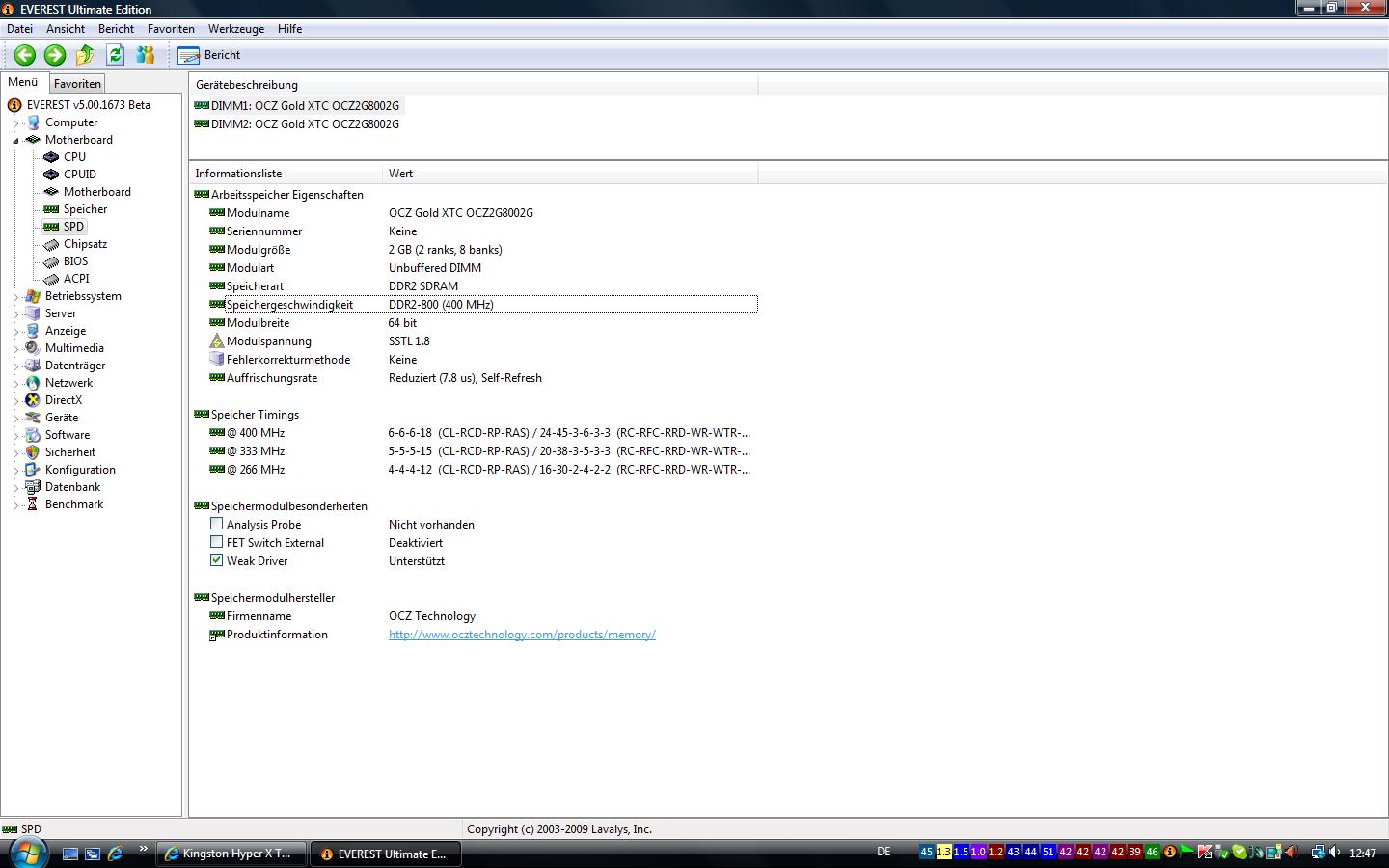Go forward with the green right arrow
This screenshot has height=868, width=1389.
55,55
